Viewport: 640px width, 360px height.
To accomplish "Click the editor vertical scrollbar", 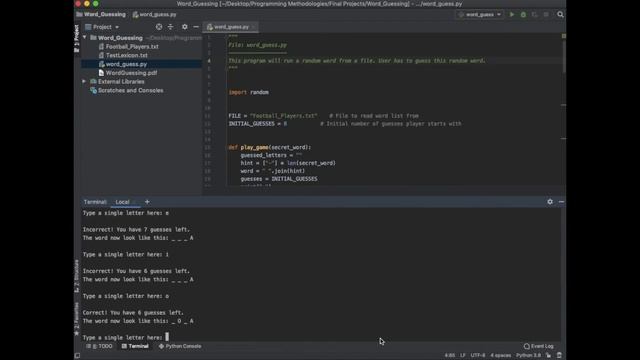I will click(x=564, y=56).
